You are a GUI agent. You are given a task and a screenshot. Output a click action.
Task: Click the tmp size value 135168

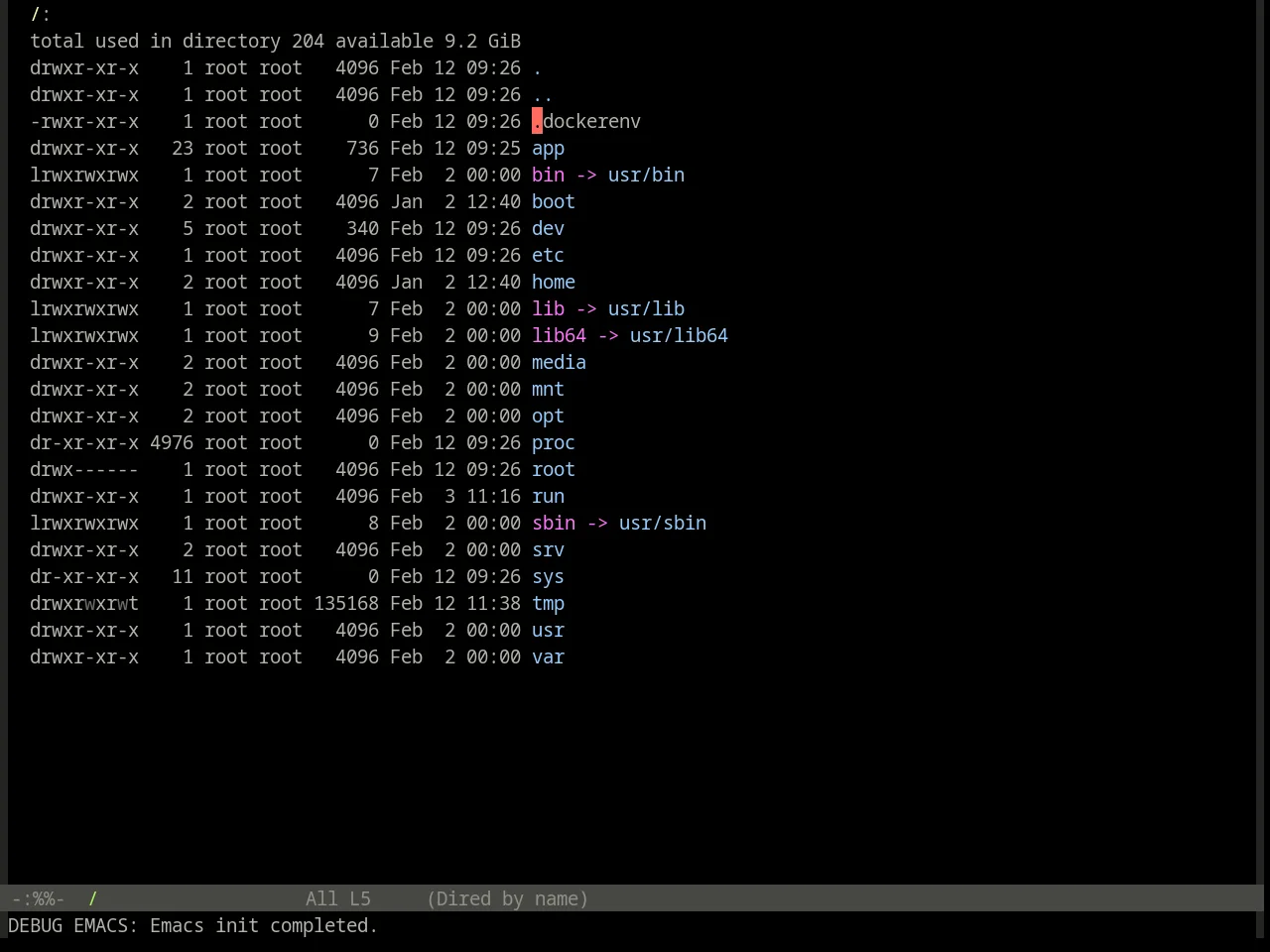coord(346,604)
